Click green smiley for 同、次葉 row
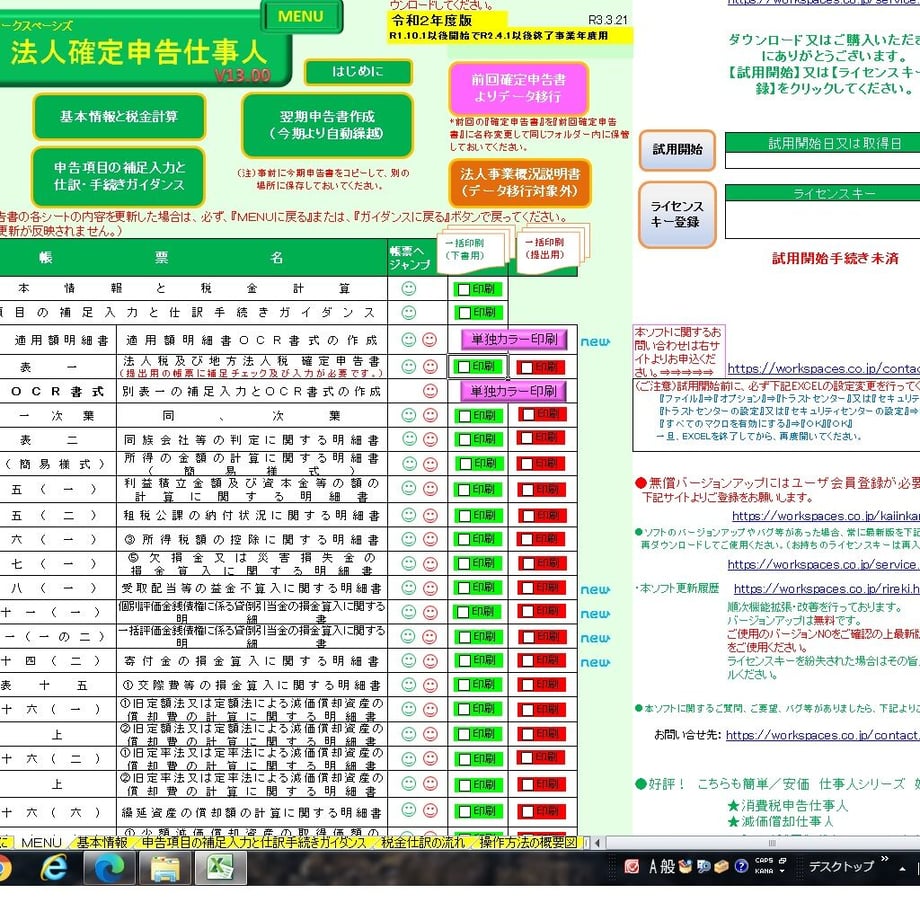 [x=408, y=415]
